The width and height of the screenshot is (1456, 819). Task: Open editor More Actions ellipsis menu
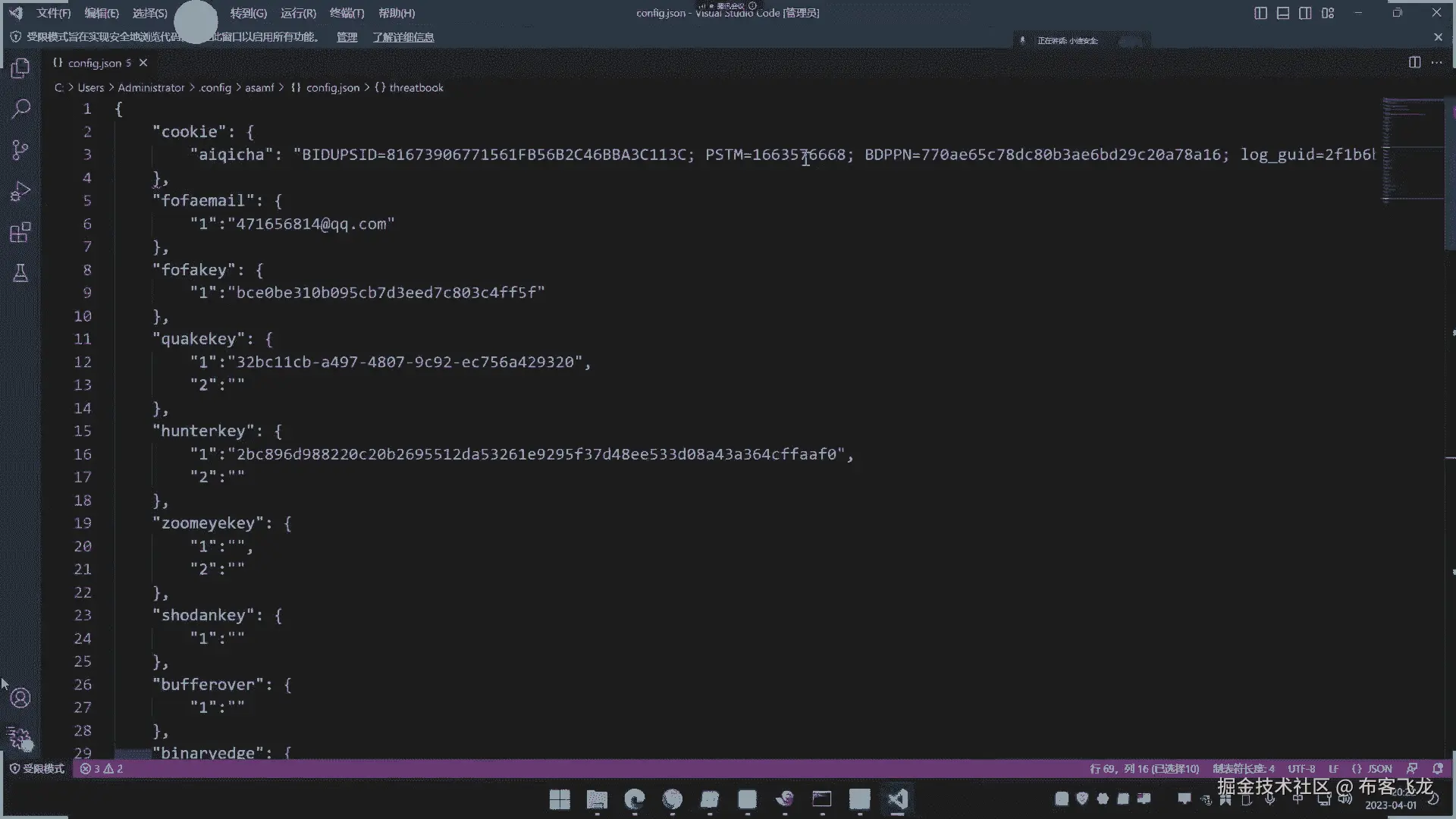(1436, 62)
